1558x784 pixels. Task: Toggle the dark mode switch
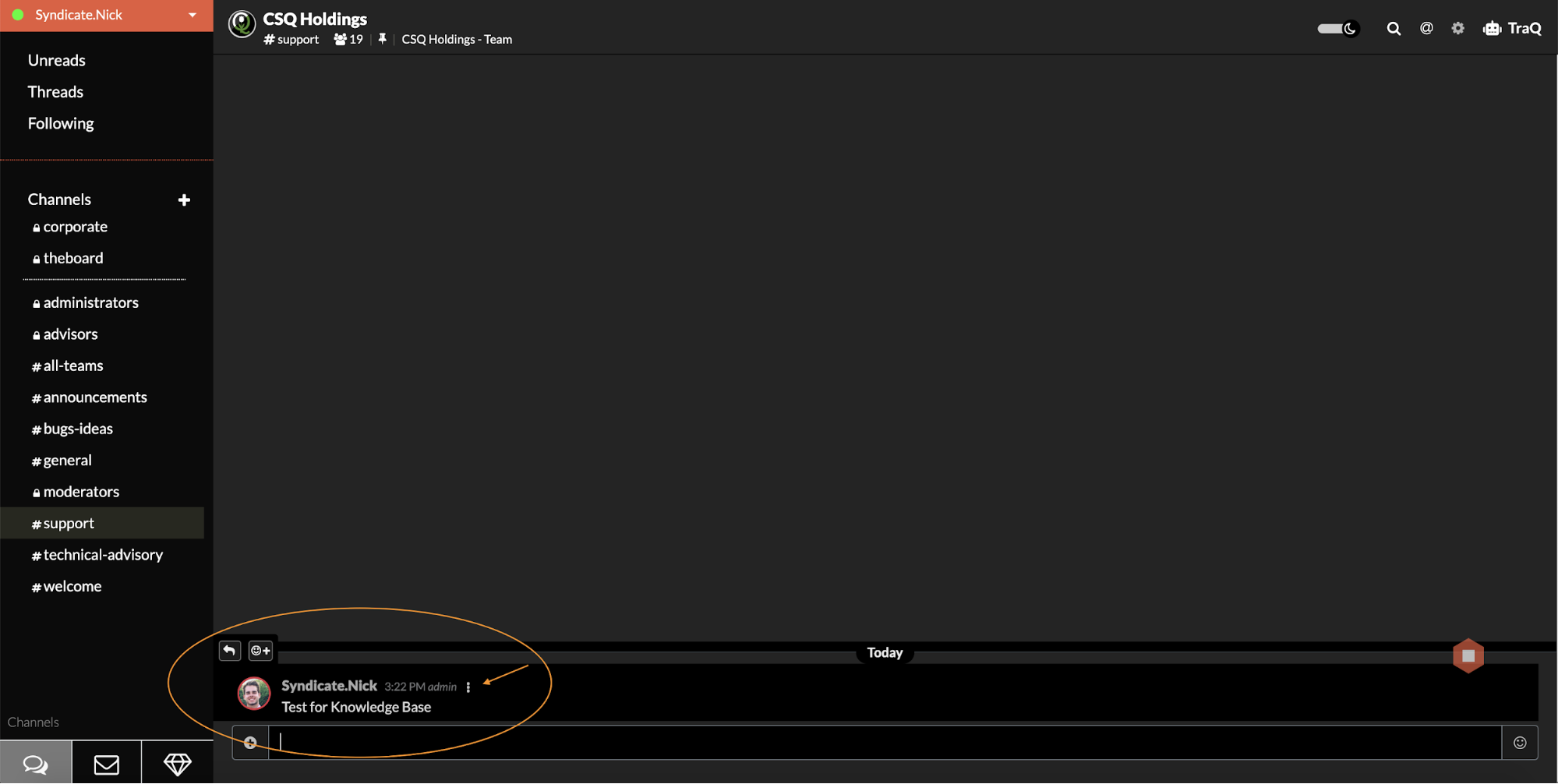pos(1337,29)
